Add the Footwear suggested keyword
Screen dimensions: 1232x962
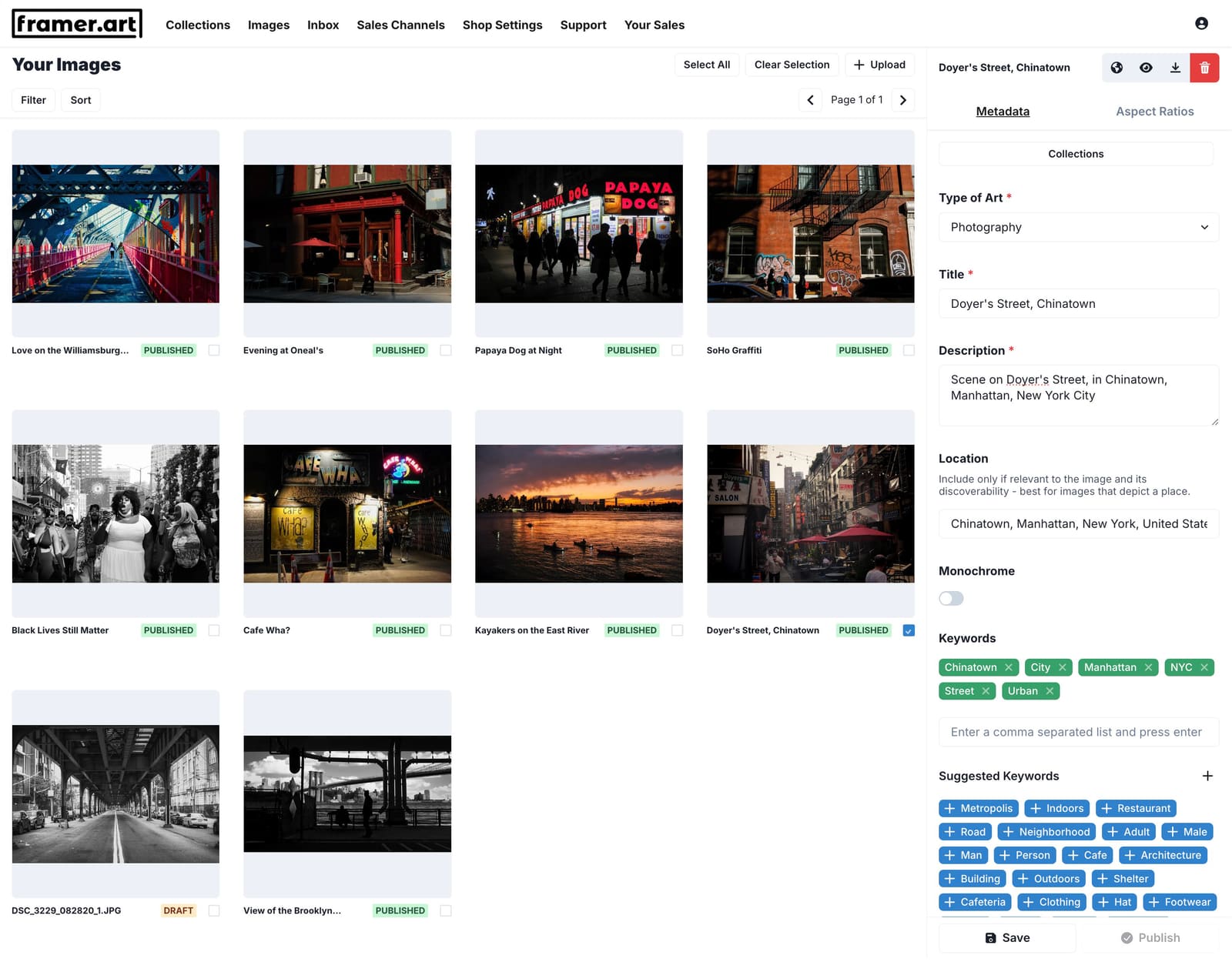coord(1180,902)
